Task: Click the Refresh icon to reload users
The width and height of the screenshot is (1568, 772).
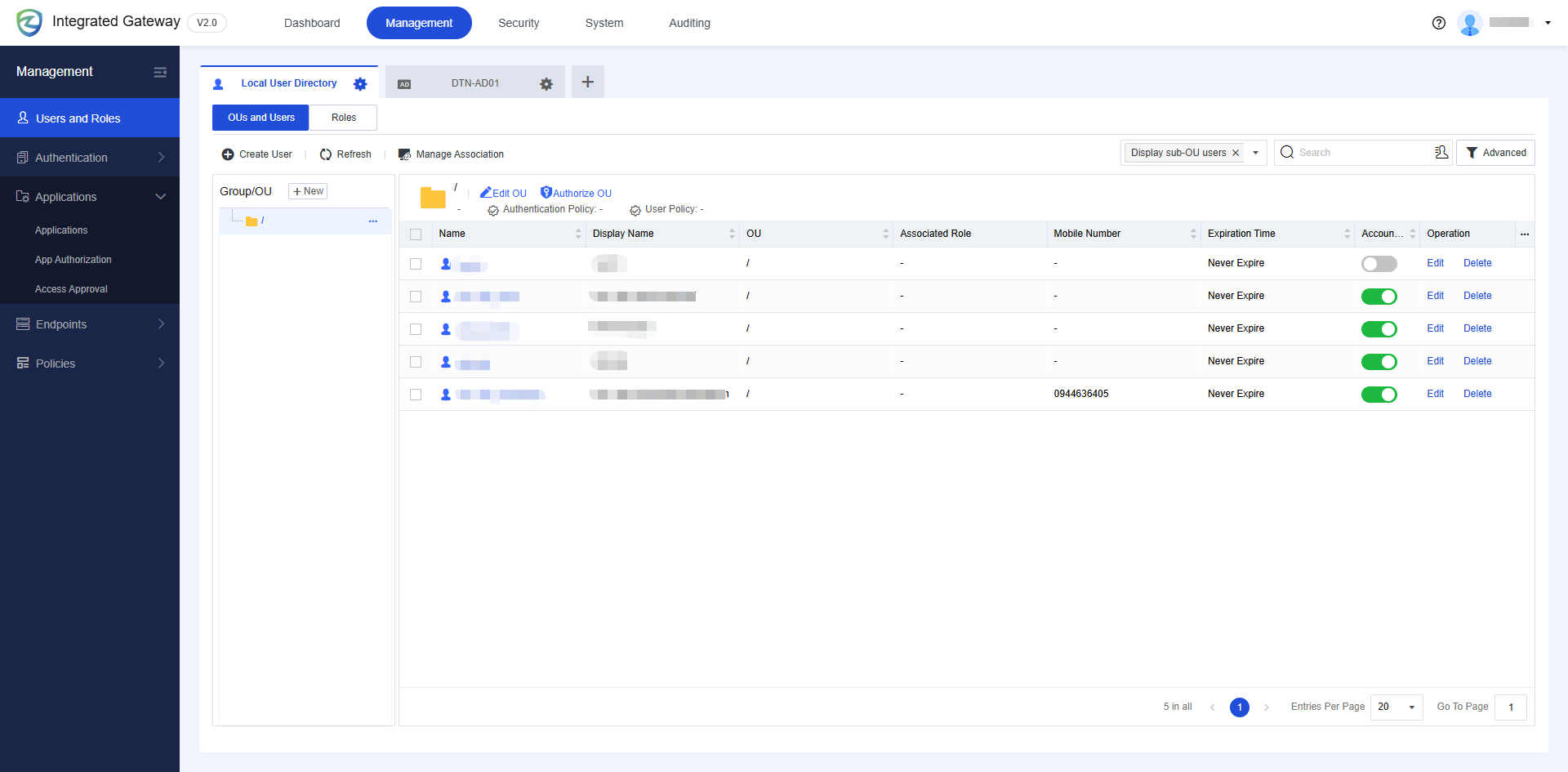Action: (x=324, y=154)
